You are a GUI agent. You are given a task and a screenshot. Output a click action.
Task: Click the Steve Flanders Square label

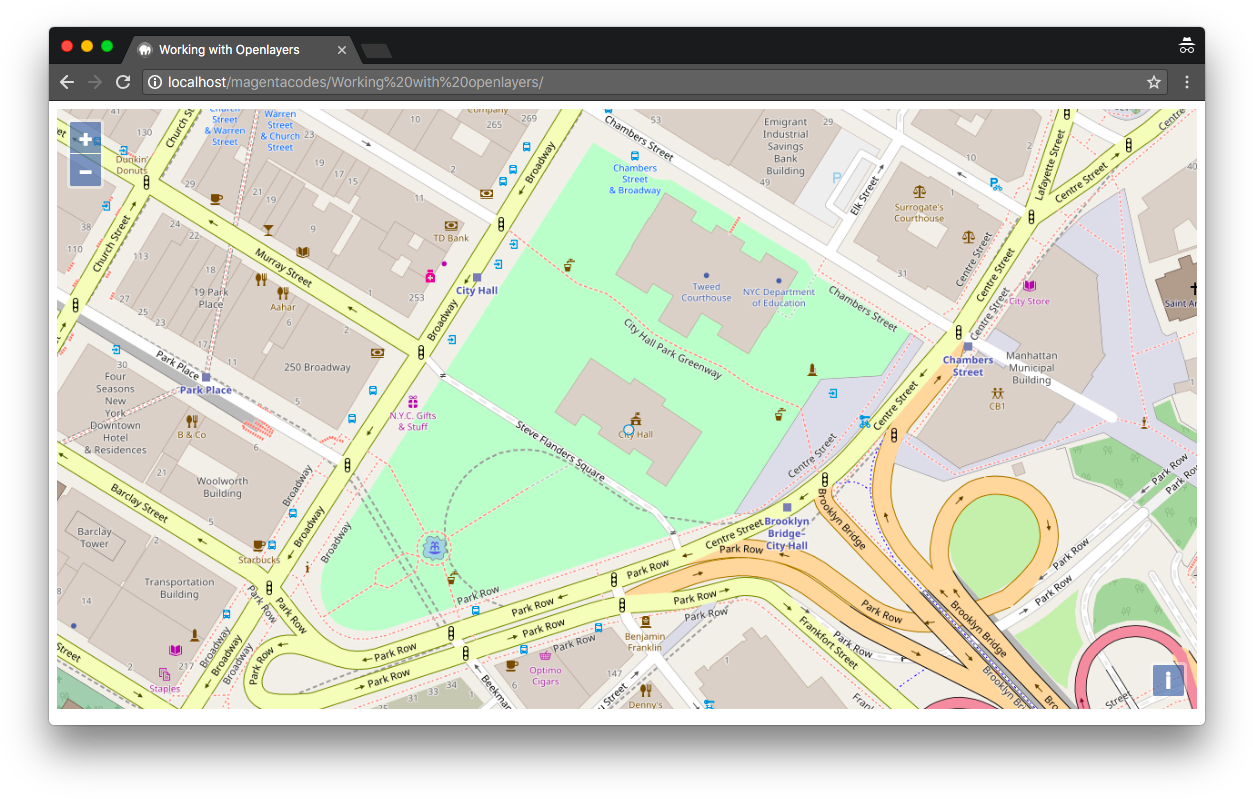(560, 451)
